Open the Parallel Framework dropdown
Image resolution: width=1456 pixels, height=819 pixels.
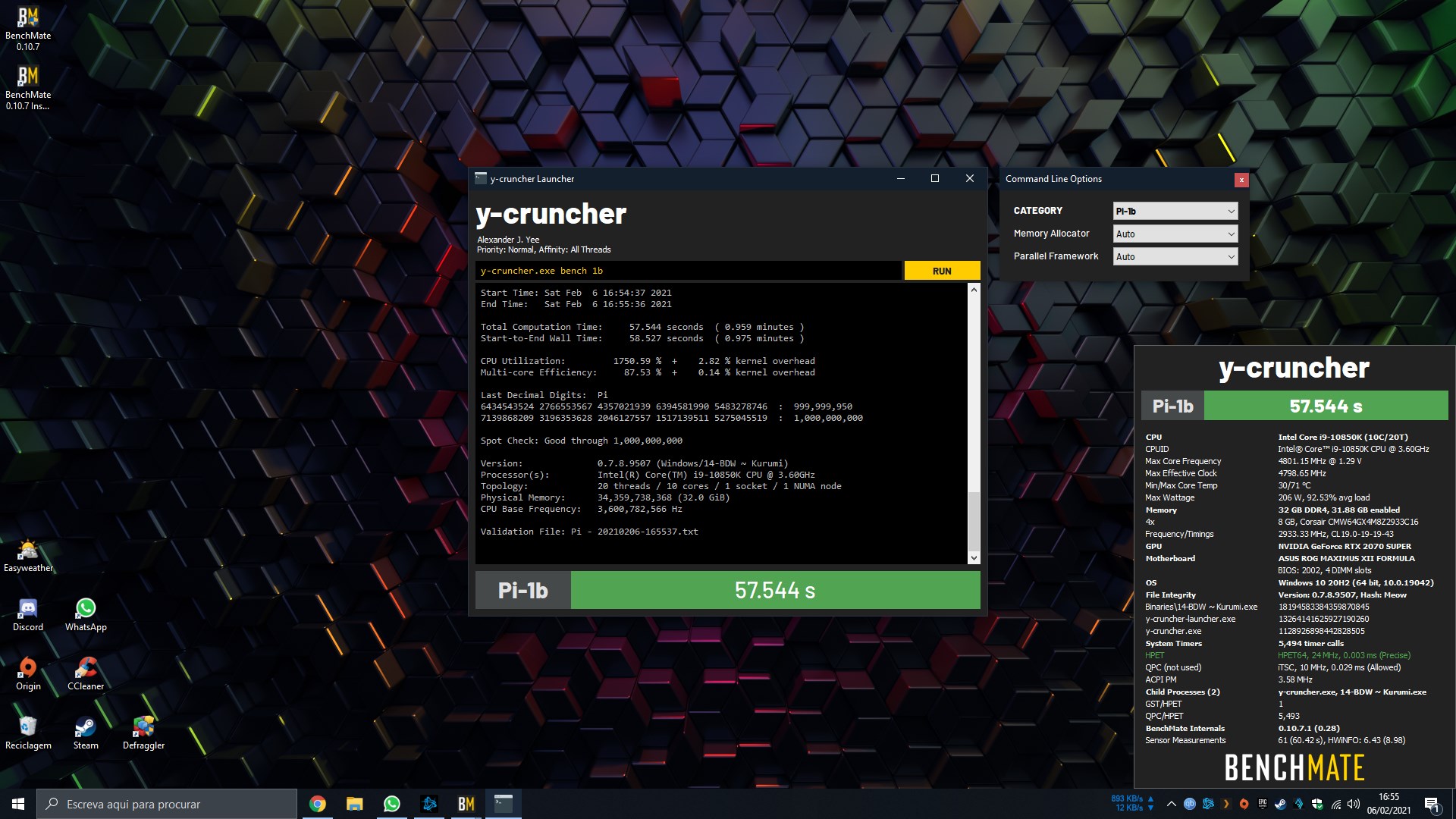(x=1175, y=256)
